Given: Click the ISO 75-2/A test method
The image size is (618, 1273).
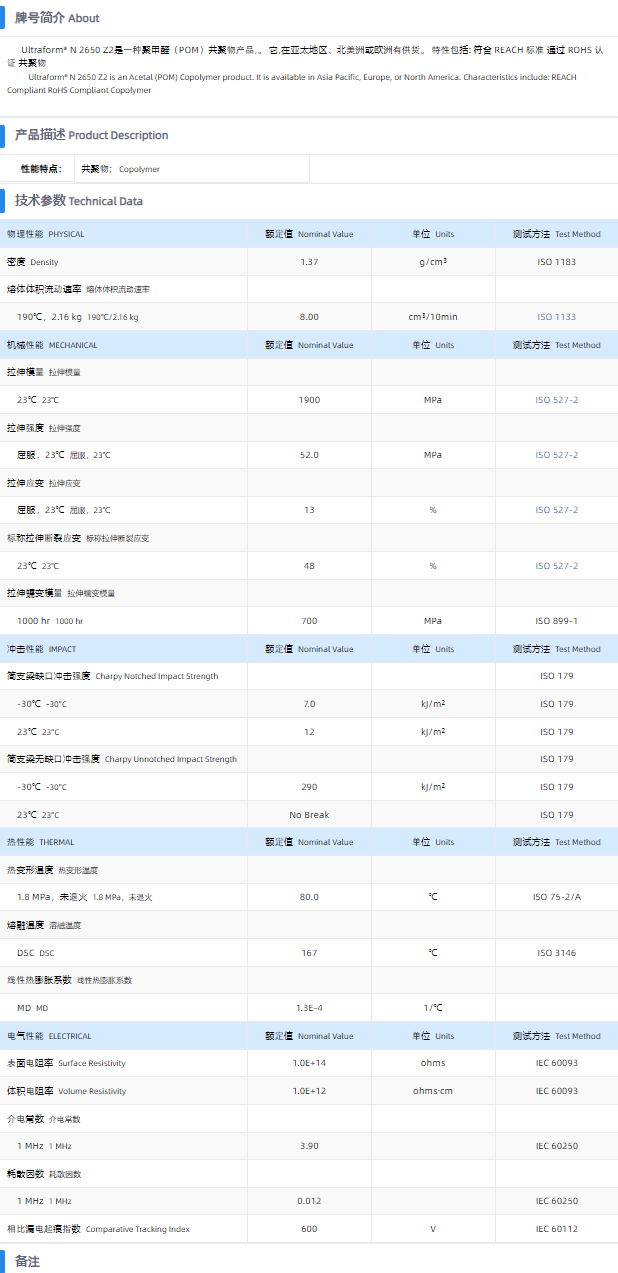Looking at the screenshot, I should click(556, 897).
